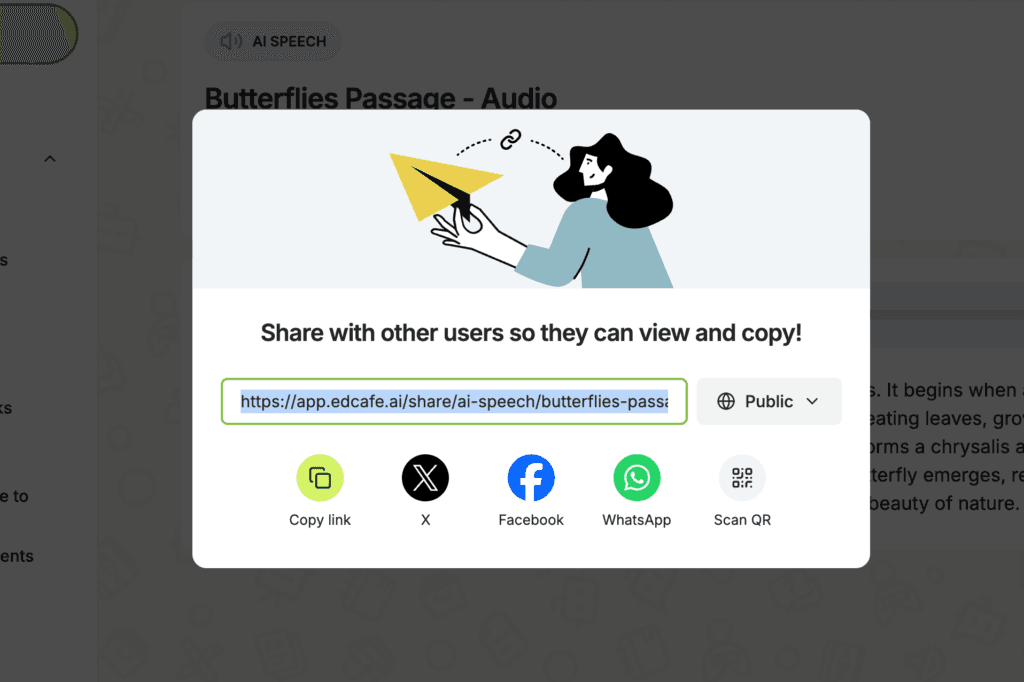This screenshot has width=1024, height=682.
Task: Click the WhatsApp text label
Action: coord(637,520)
